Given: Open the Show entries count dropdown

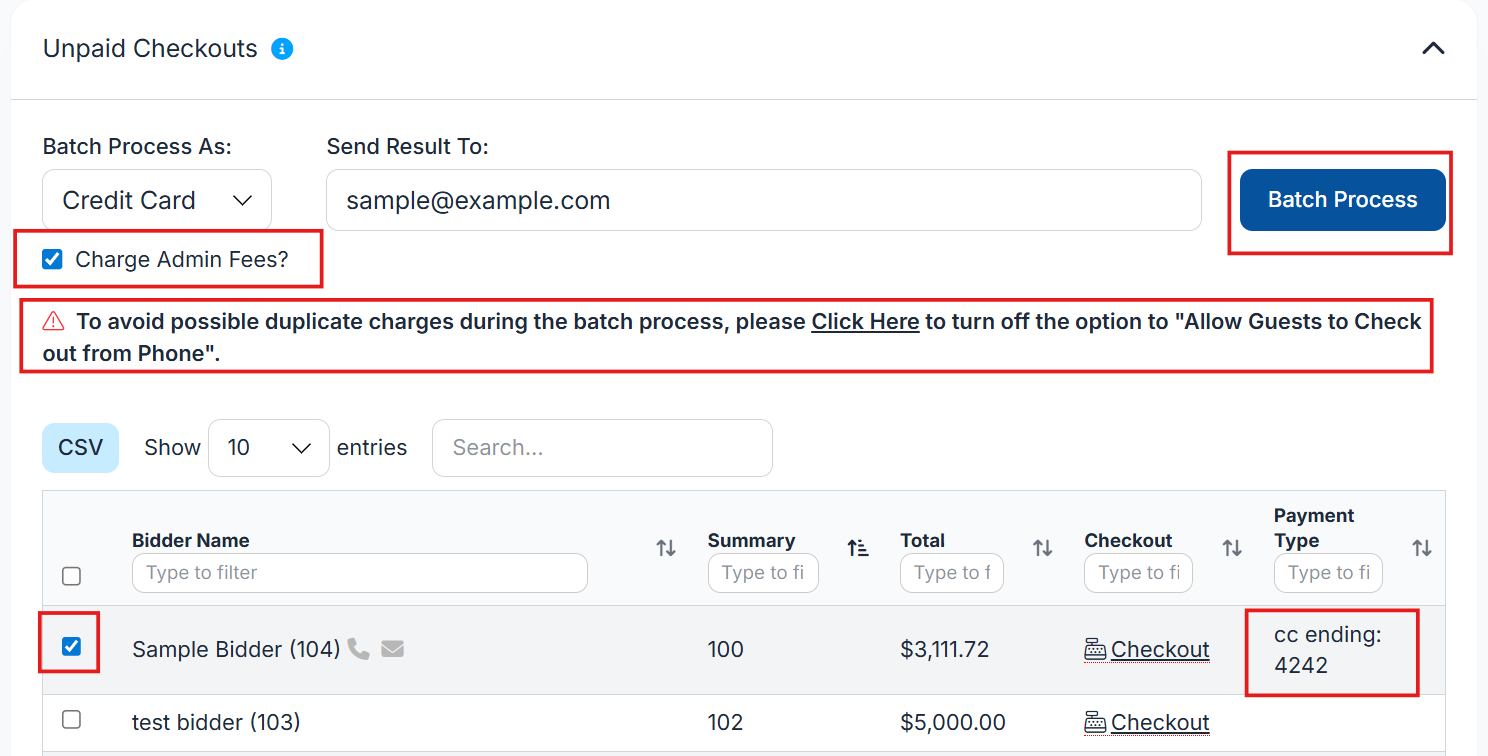Looking at the screenshot, I should click(268, 448).
